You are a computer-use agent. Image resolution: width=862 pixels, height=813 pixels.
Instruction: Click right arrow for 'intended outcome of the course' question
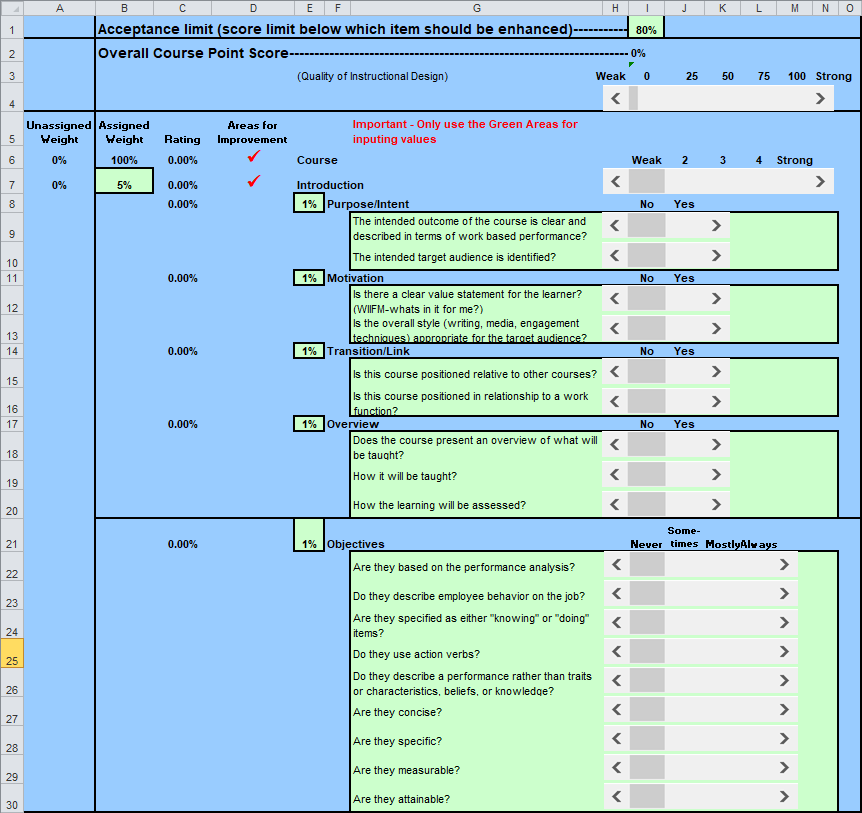pyautogui.click(x=716, y=225)
